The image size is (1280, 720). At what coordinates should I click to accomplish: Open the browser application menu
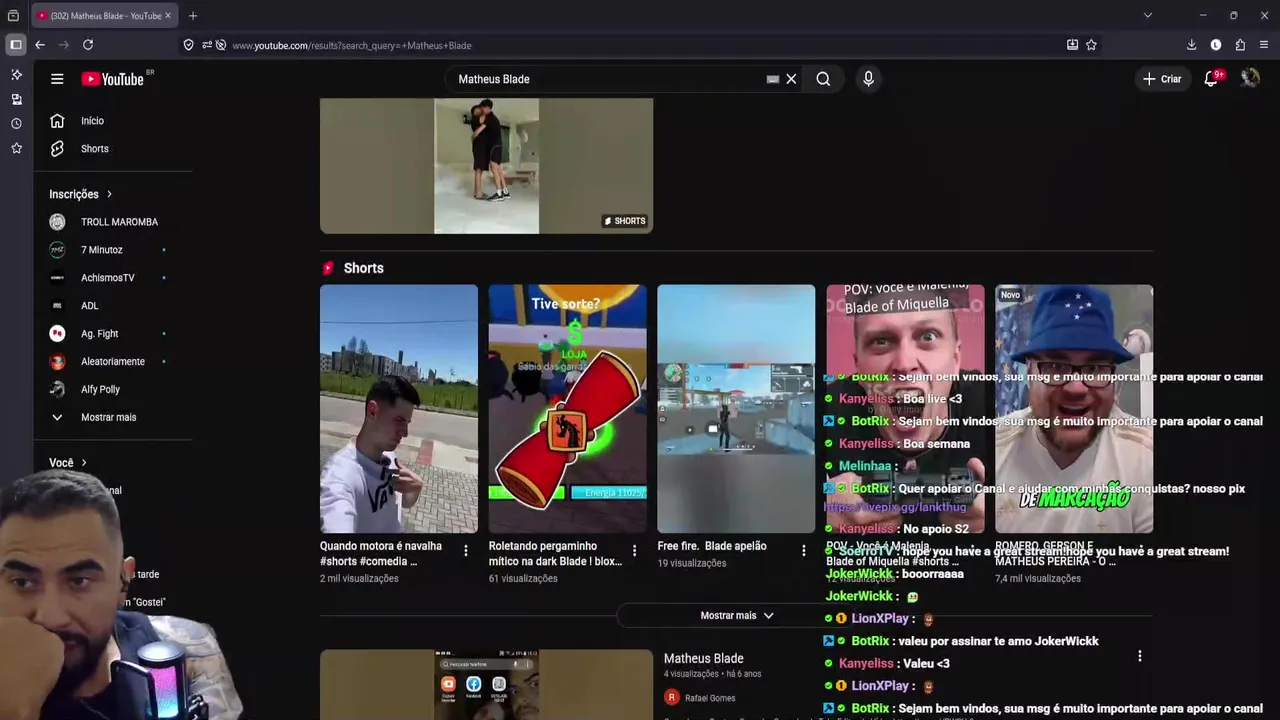[1264, 45]
